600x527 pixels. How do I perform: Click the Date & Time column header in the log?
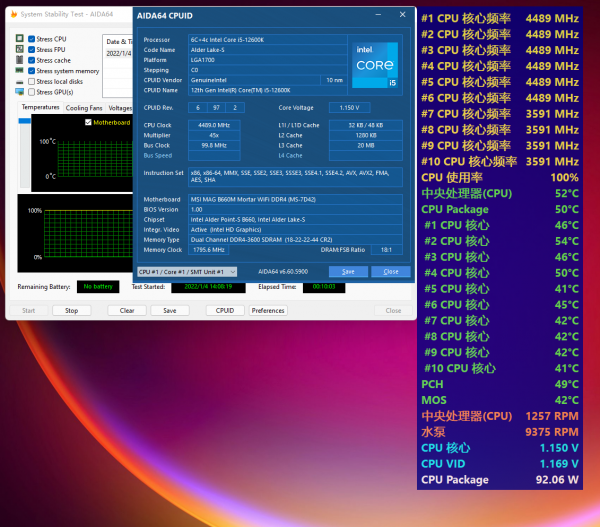119,41
